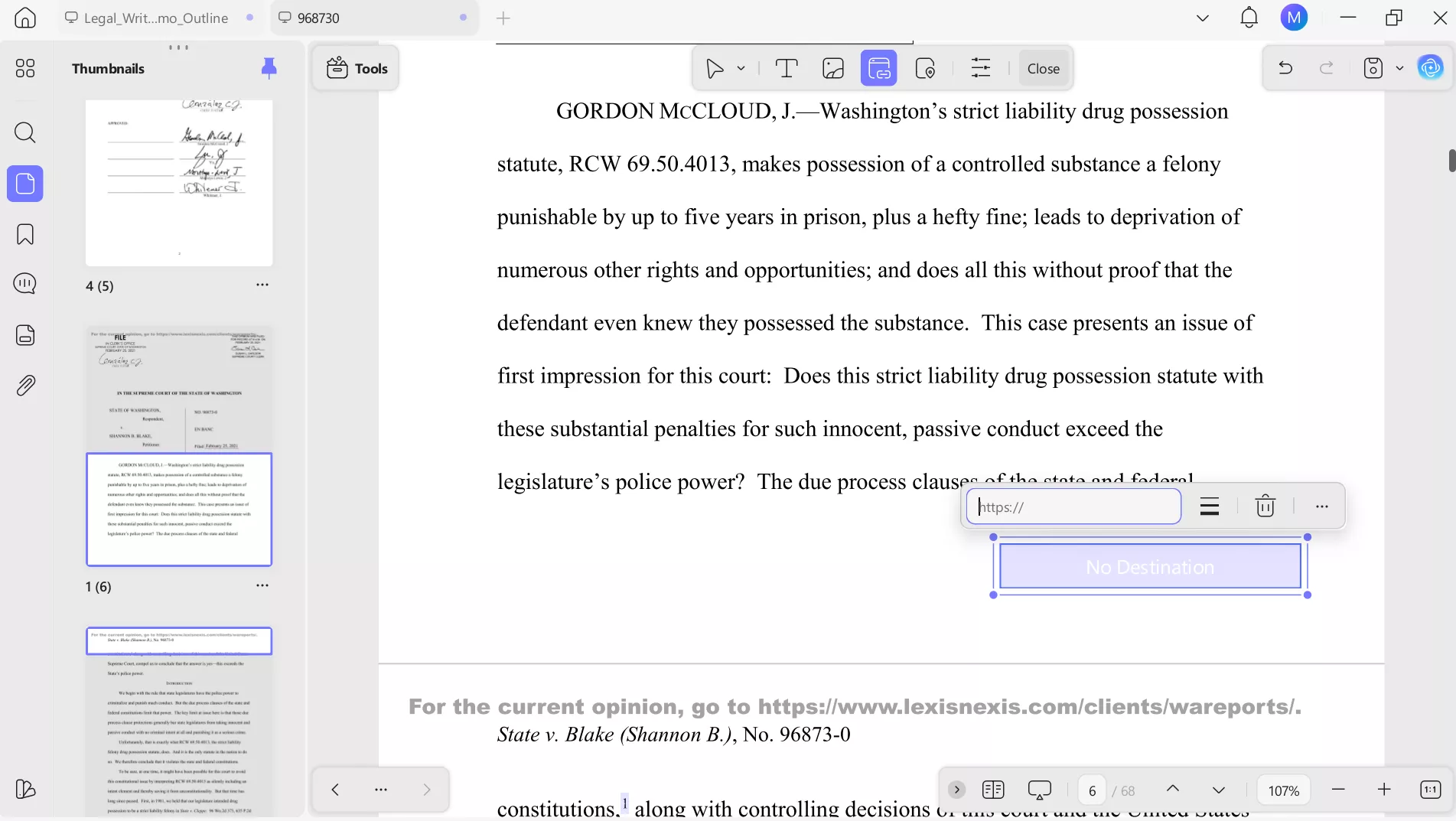Open the Tools menu
This screenshot has height=821, width=1456.
click(x=356, y=68)
